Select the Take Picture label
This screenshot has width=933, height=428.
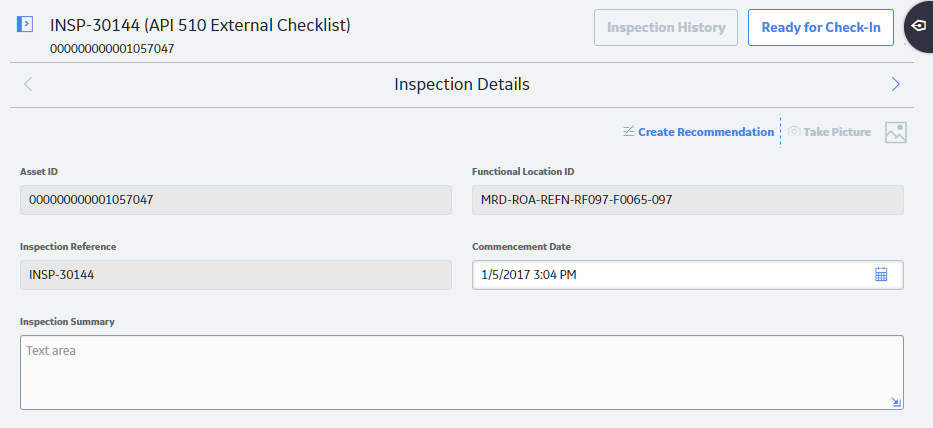[837, 132]
